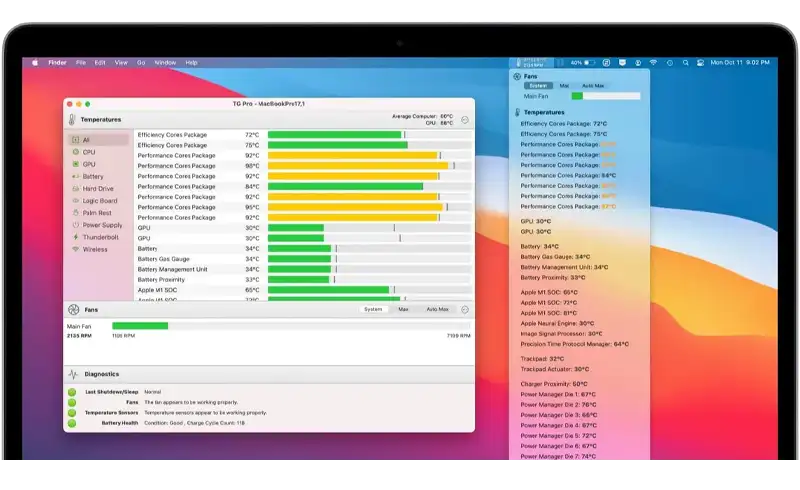
Task: Choose Auto Max in the dropdown Fans panel
Action: [592, 86]
